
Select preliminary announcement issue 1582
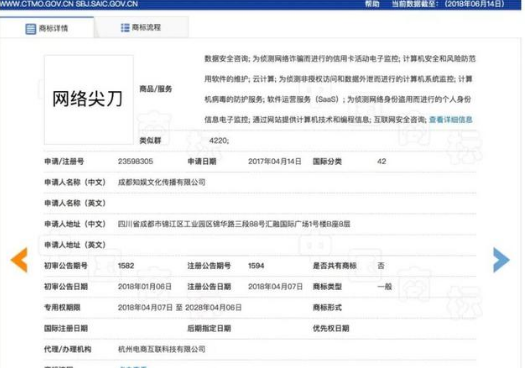126,266
